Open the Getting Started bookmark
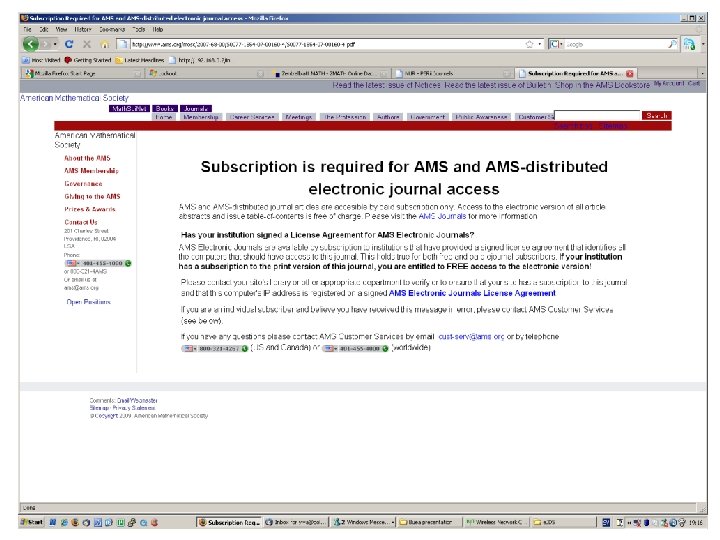 coord(88,60)
